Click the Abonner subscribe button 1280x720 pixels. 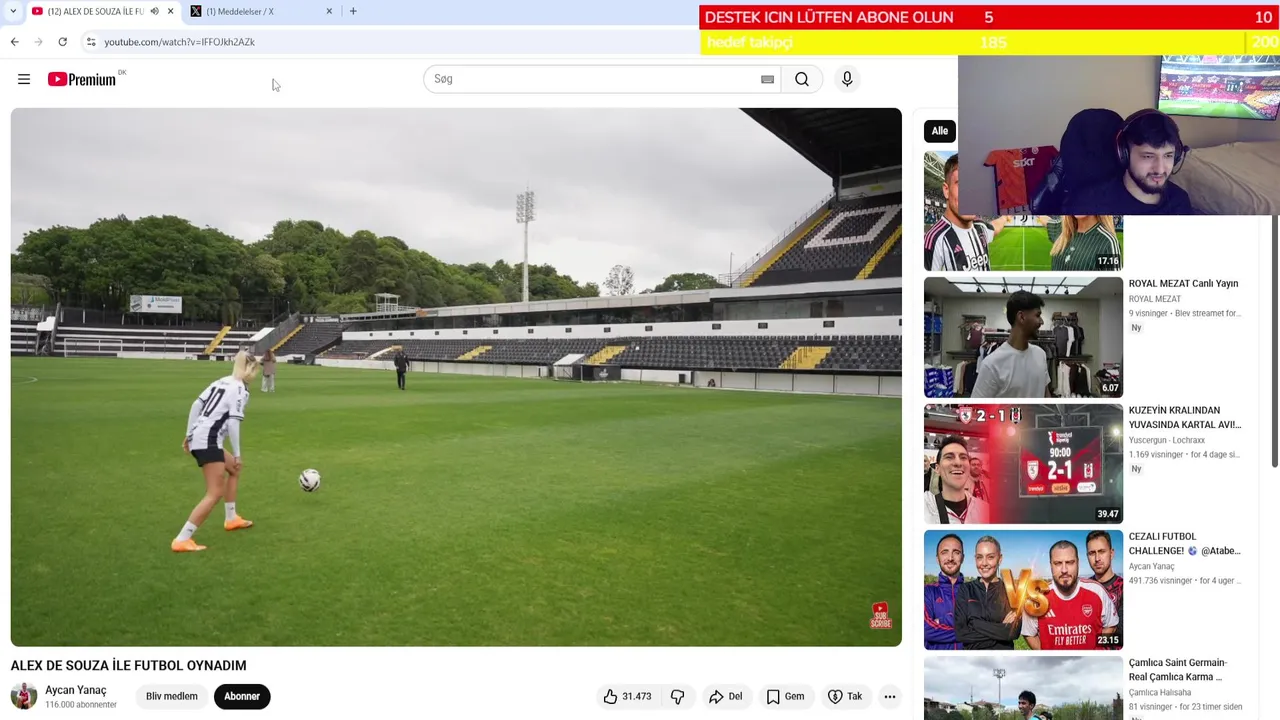(x=242, y=696)
